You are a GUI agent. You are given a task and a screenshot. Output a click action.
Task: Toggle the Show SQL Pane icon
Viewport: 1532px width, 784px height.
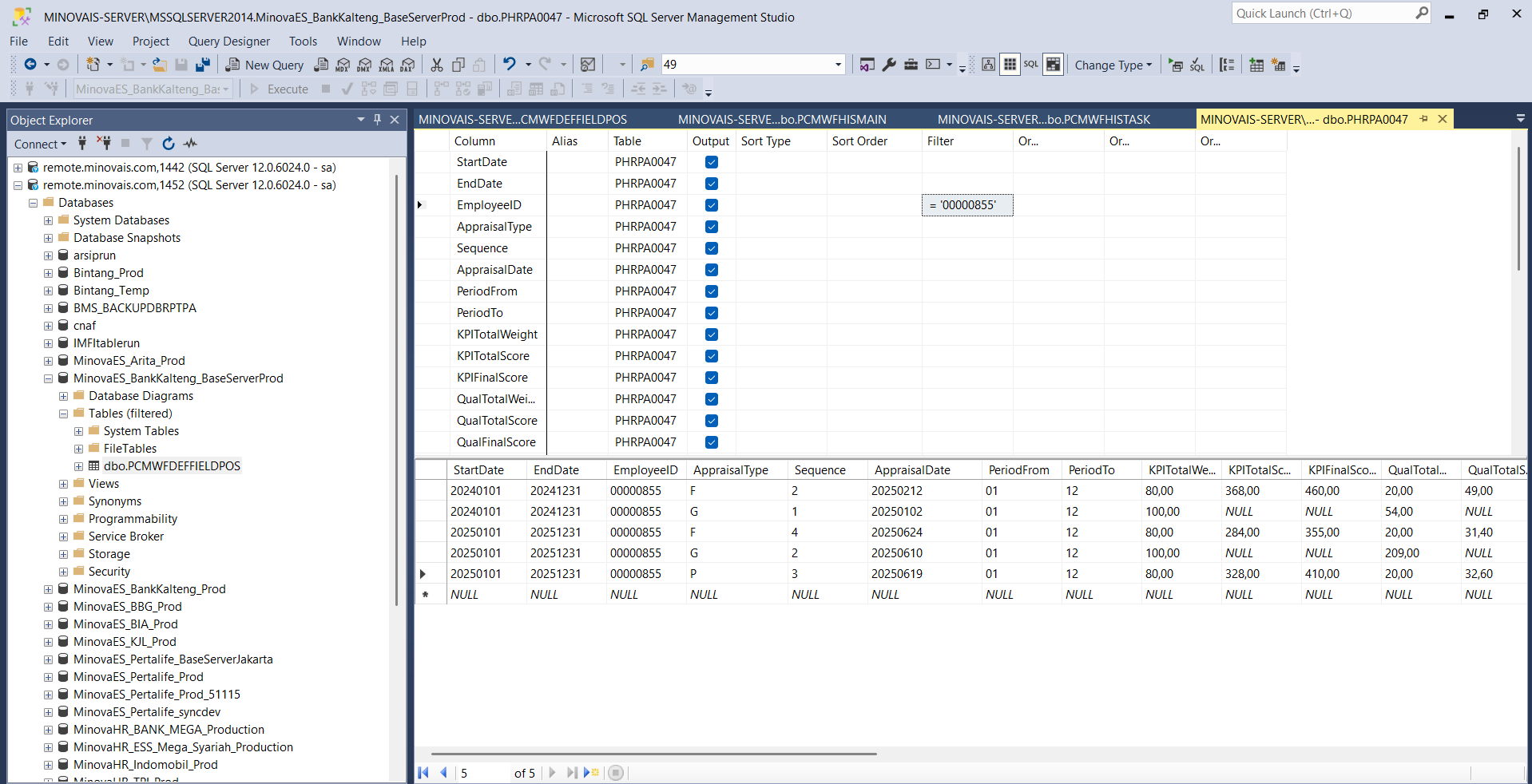tap(1031, 65)
